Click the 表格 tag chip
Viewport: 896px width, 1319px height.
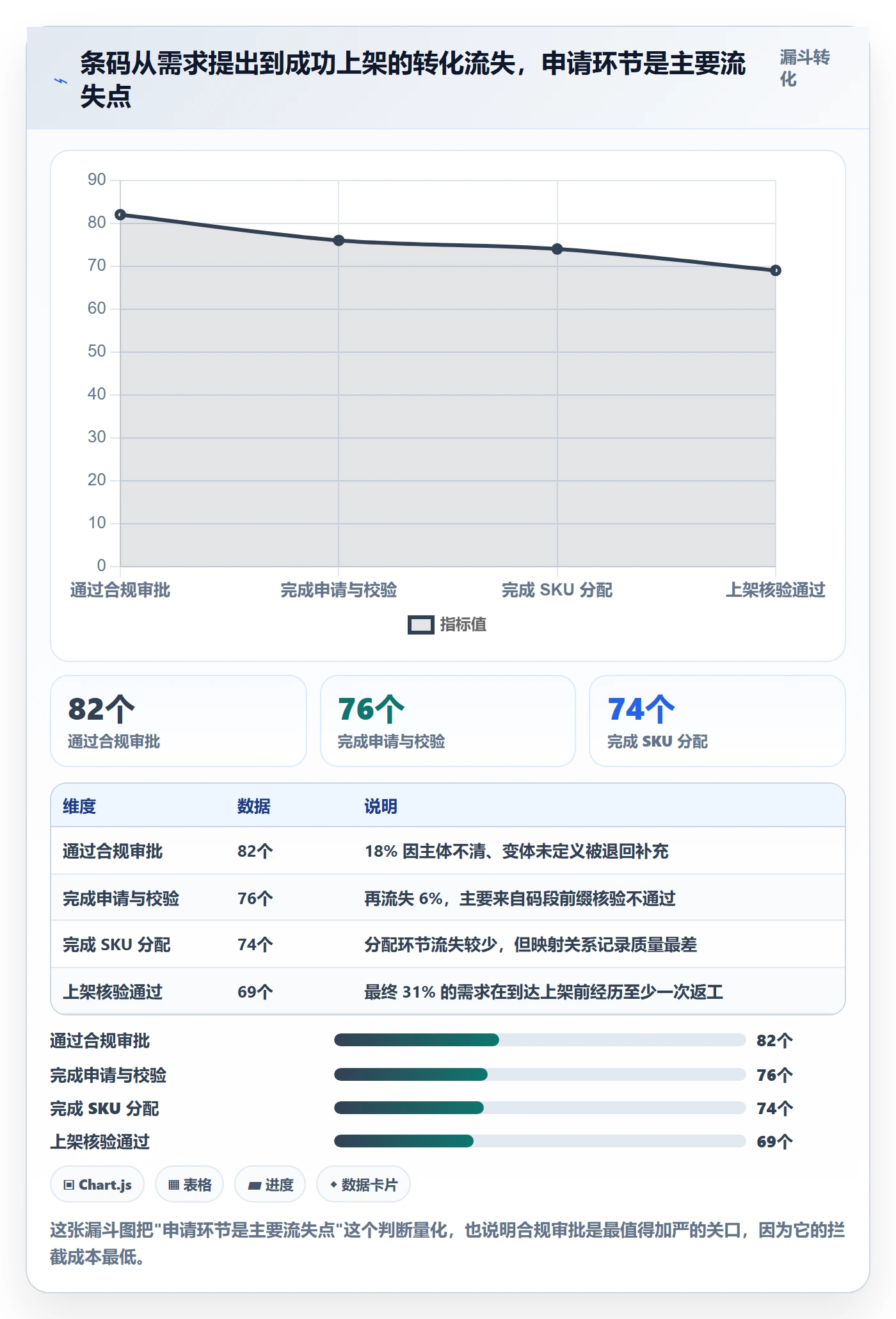189,1185
